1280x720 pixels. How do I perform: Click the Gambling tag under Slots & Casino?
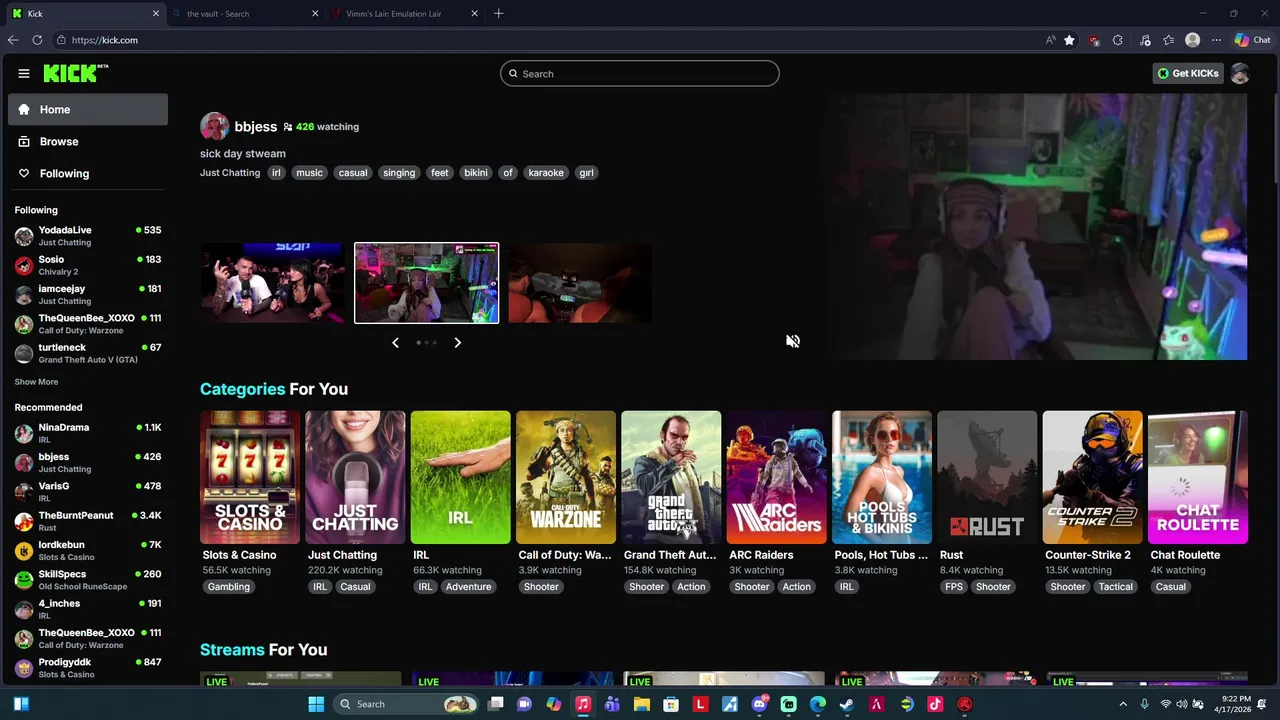point(229,587)
